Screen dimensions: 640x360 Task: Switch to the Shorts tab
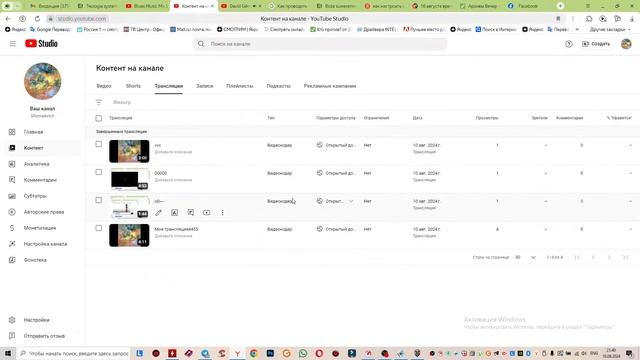pos(133,86)
